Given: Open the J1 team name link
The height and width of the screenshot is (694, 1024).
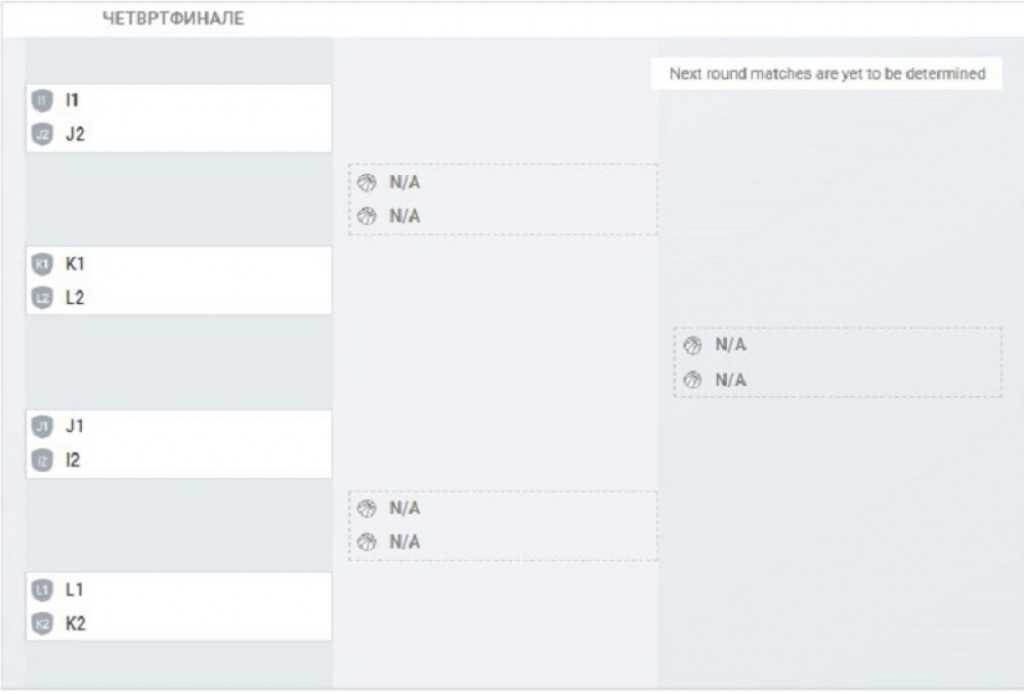Looking at the screenshot, I should click(75, 427).
